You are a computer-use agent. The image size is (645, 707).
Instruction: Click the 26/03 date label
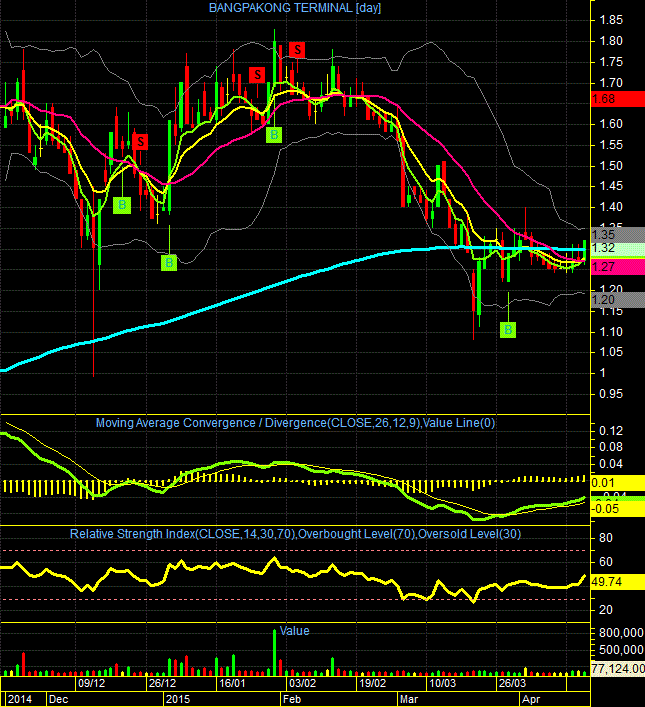coord(512,683)
